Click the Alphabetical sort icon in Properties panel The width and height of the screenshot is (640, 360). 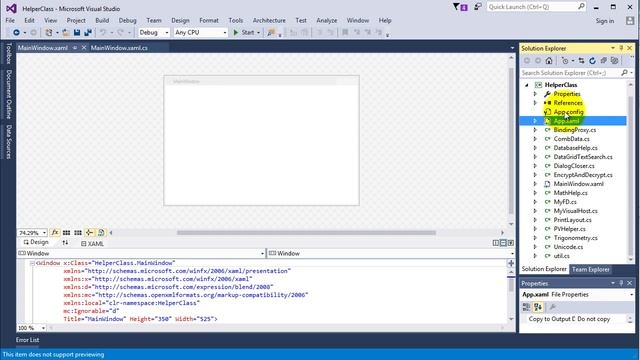coord(538,307)
